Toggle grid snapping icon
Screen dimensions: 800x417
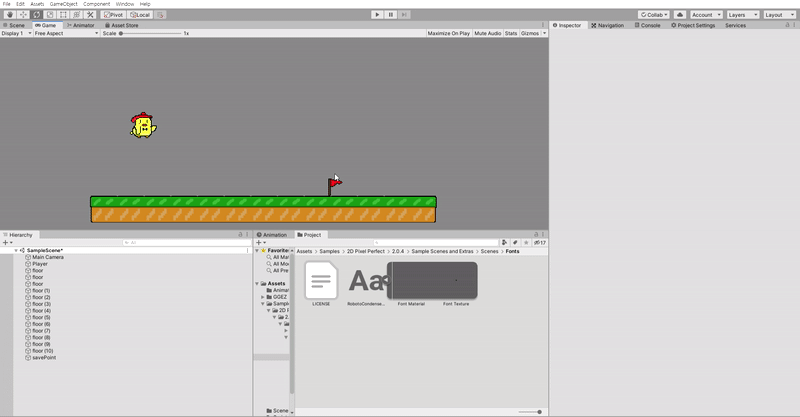(x=160, y=15)
